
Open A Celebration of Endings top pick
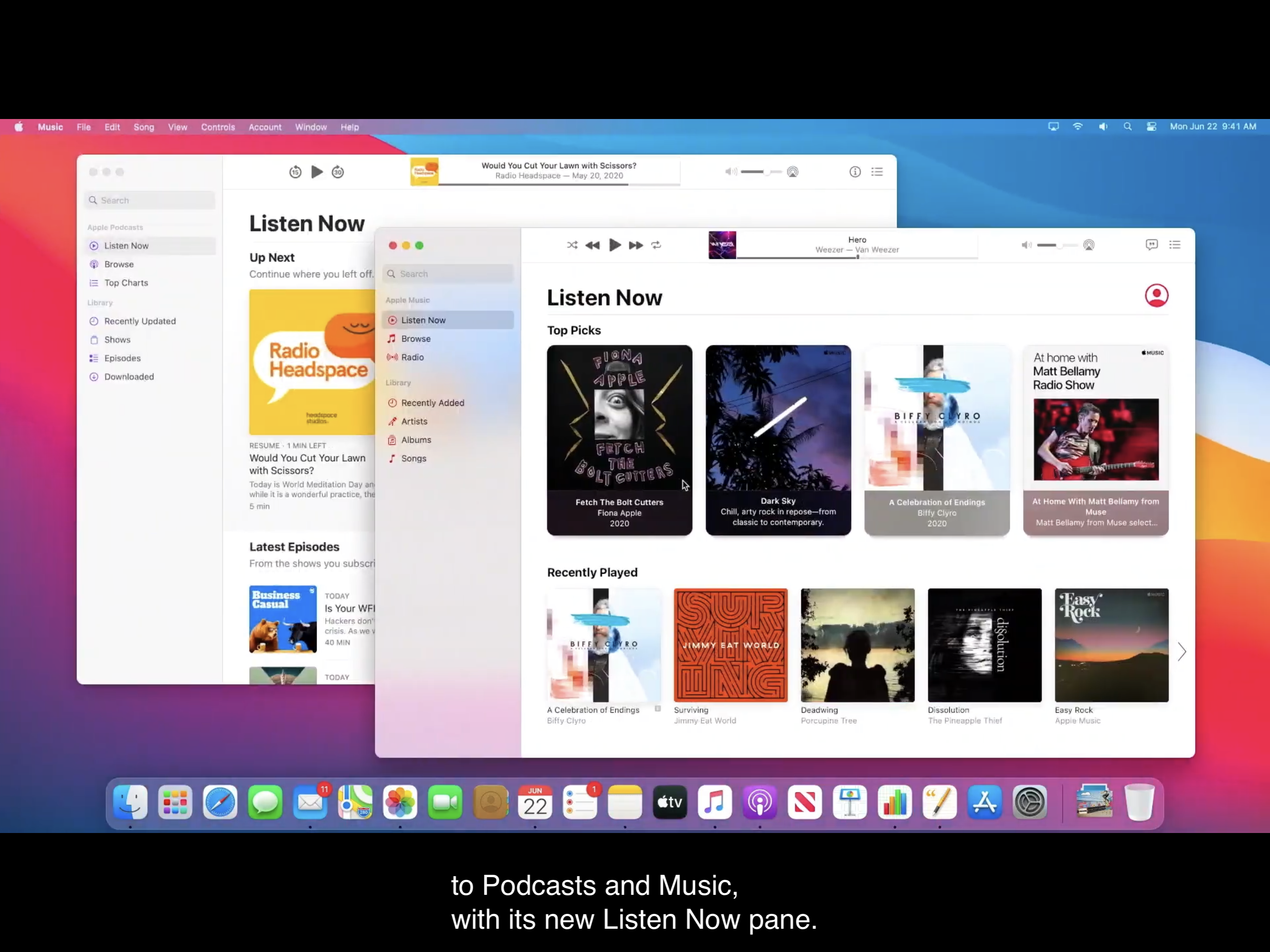[937, 440]
